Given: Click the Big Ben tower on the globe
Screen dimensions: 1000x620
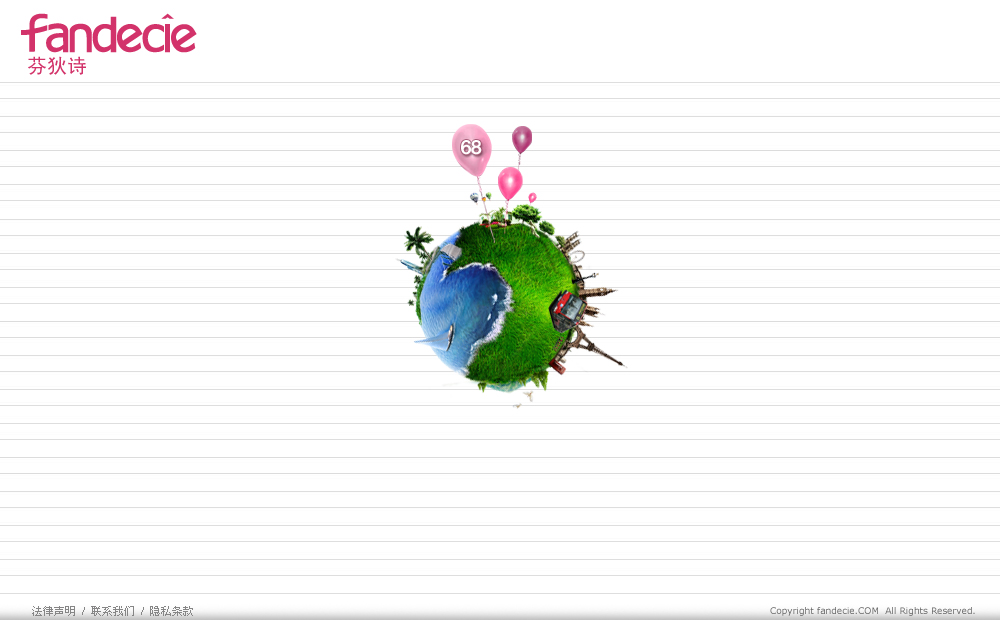Looking at the screenshot, I should [x=598, y=293].
